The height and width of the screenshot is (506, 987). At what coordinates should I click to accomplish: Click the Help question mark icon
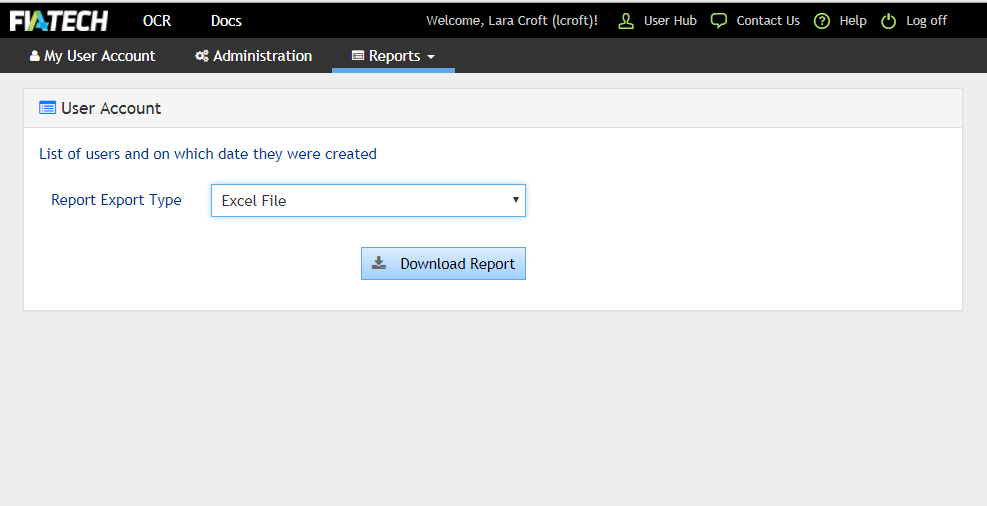pyautogui.click(x=821, y=21)
